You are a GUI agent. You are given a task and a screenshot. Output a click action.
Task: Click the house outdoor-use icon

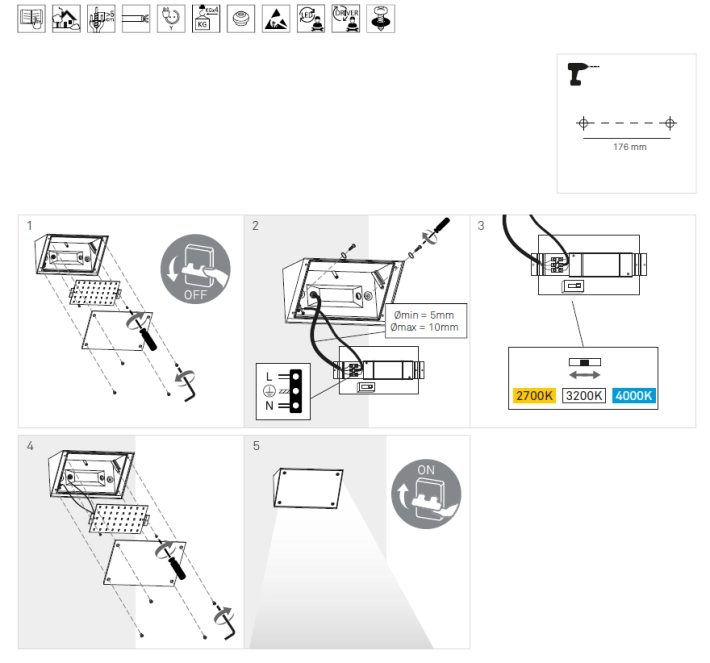click(66, 19)
